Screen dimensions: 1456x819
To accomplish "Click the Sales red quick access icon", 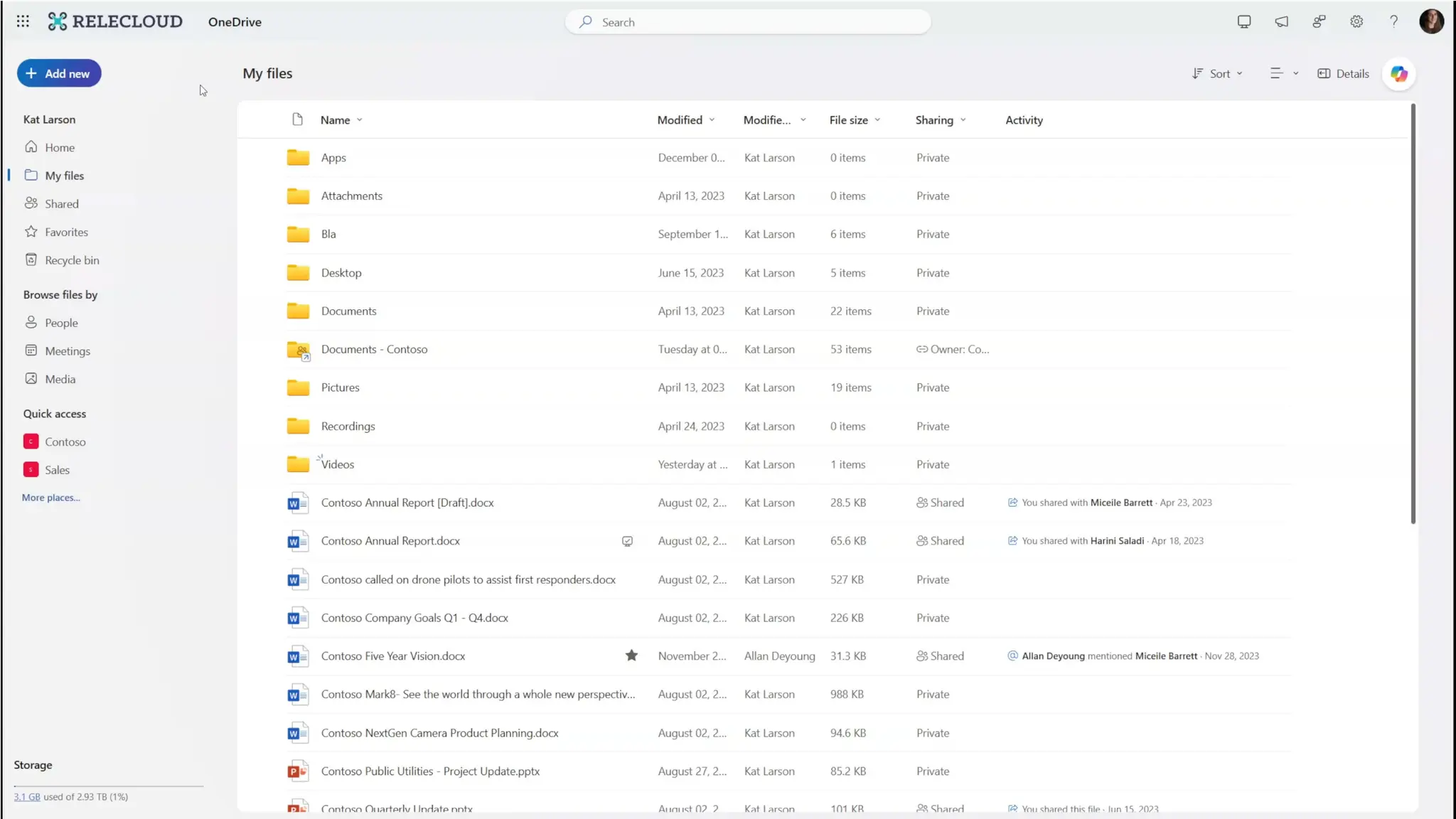I will point(31,470).
